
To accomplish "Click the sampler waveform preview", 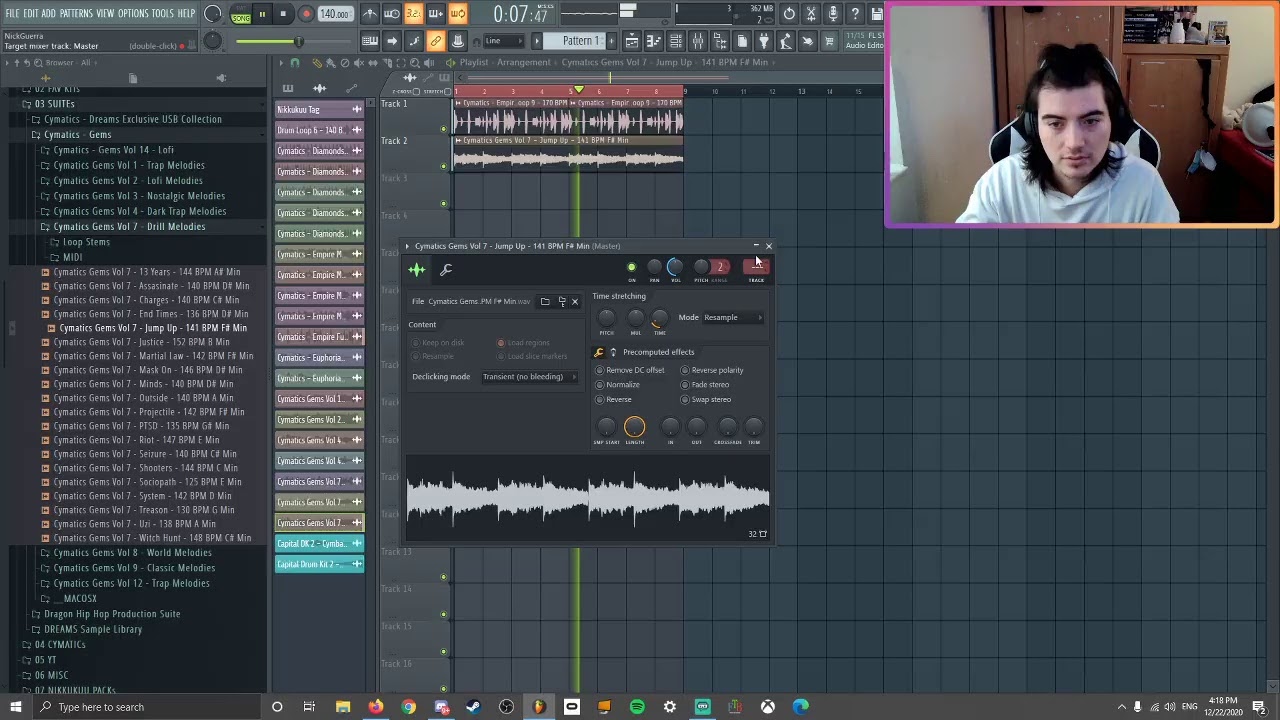I will coord(588,497).
